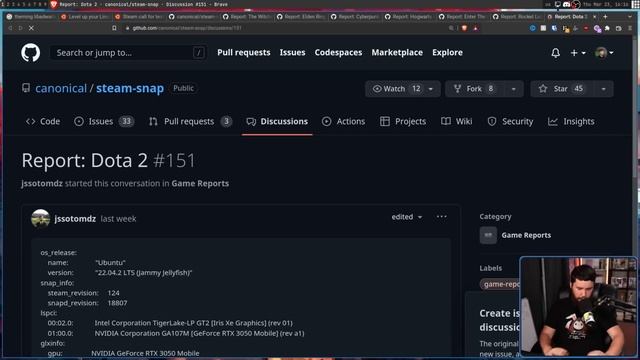The width and height of the screenshot is (640, 360).
Task: Open the edited history dropdown
Action: point(407,217)
